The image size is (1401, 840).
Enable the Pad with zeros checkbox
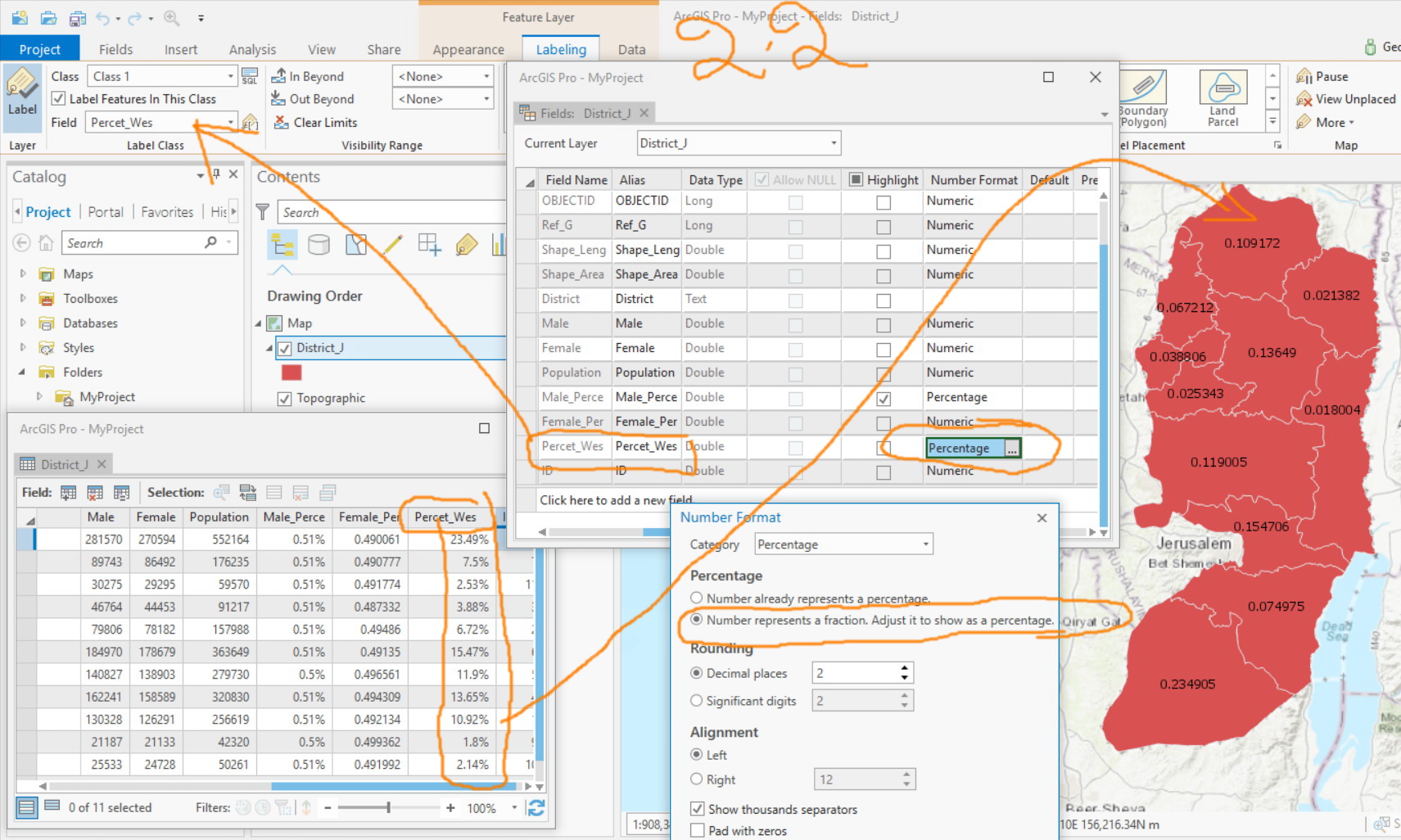(698, 830)
